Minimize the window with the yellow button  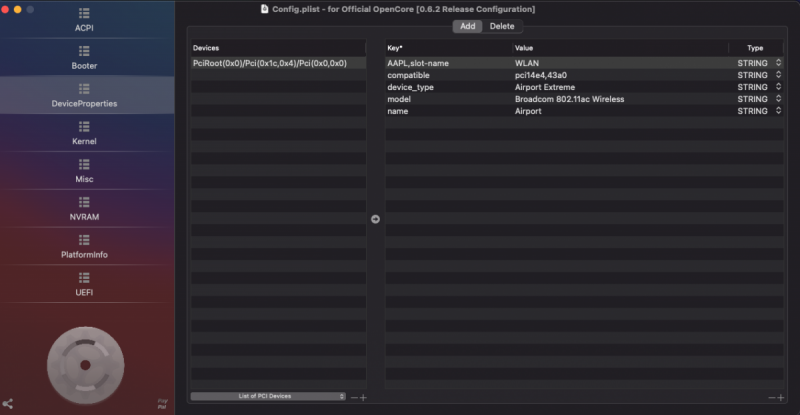click(x=17, y=9)
